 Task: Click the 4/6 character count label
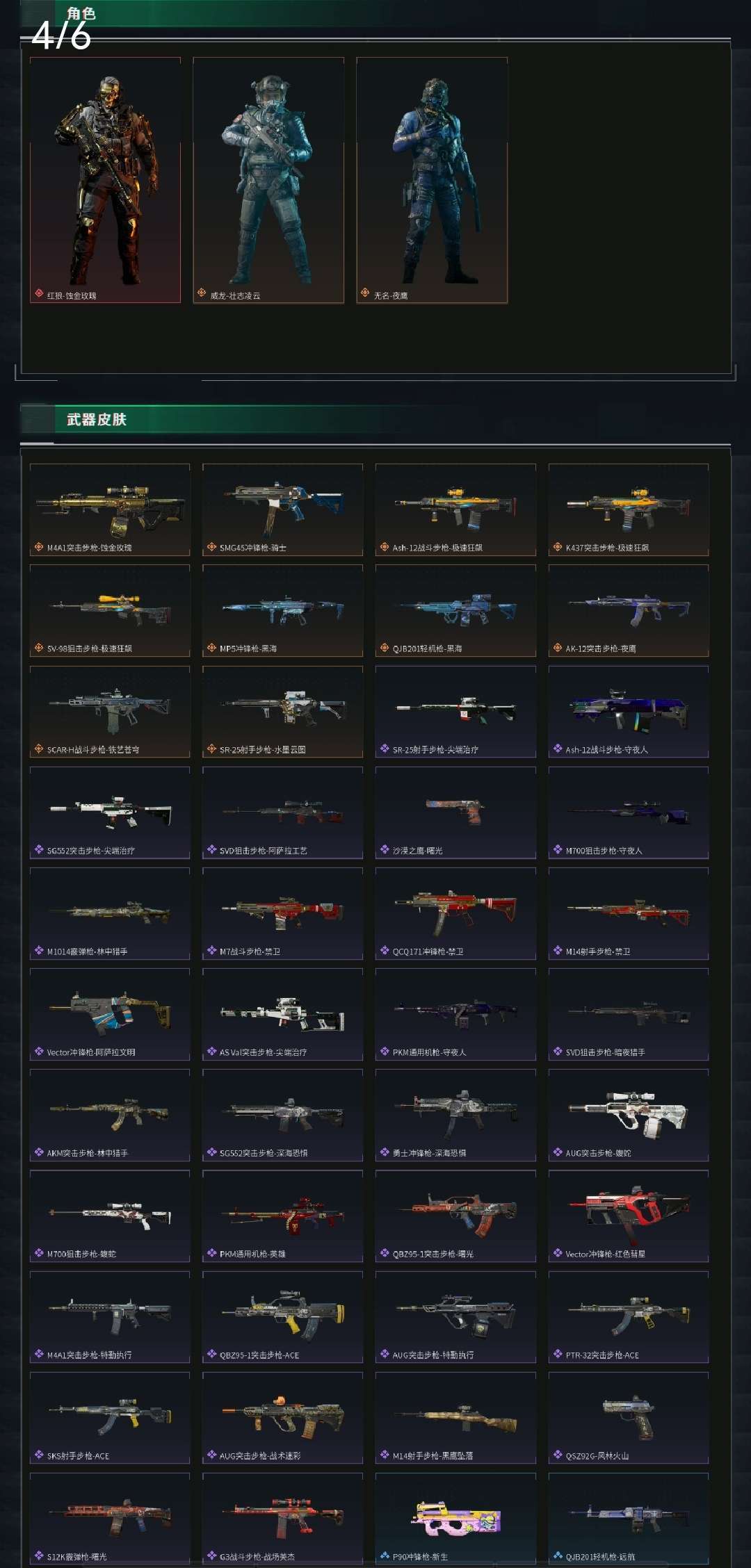[61, 35]
